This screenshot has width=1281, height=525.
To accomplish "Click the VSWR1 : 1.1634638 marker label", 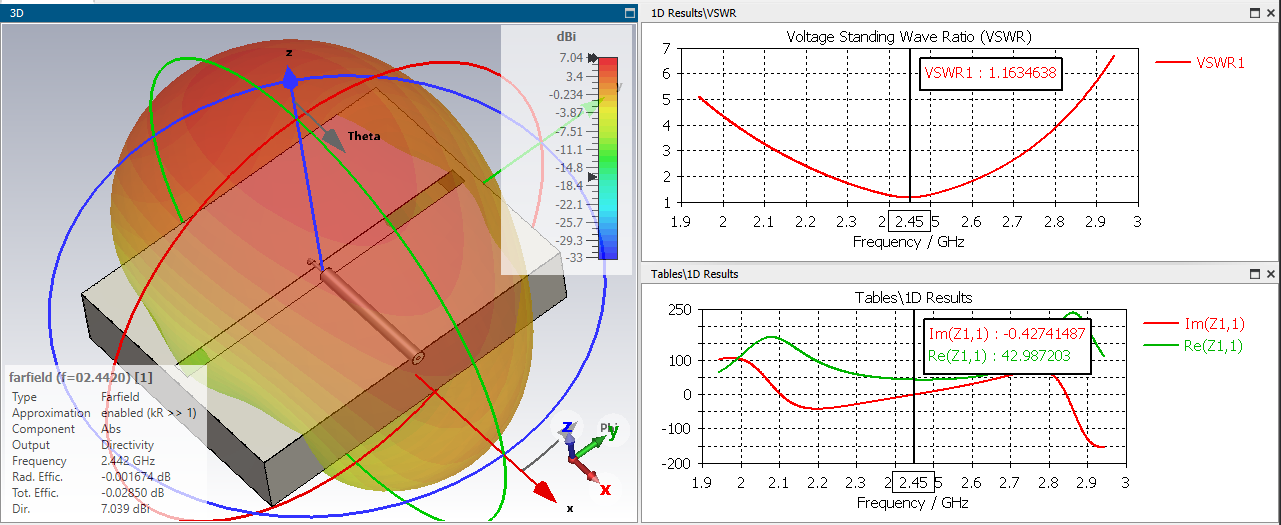I will (989, 73).
